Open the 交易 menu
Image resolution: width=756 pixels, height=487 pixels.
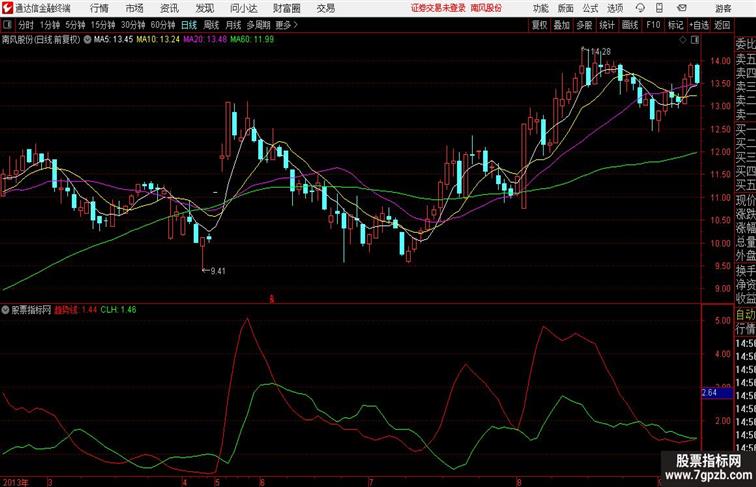(x=326, y=8)
